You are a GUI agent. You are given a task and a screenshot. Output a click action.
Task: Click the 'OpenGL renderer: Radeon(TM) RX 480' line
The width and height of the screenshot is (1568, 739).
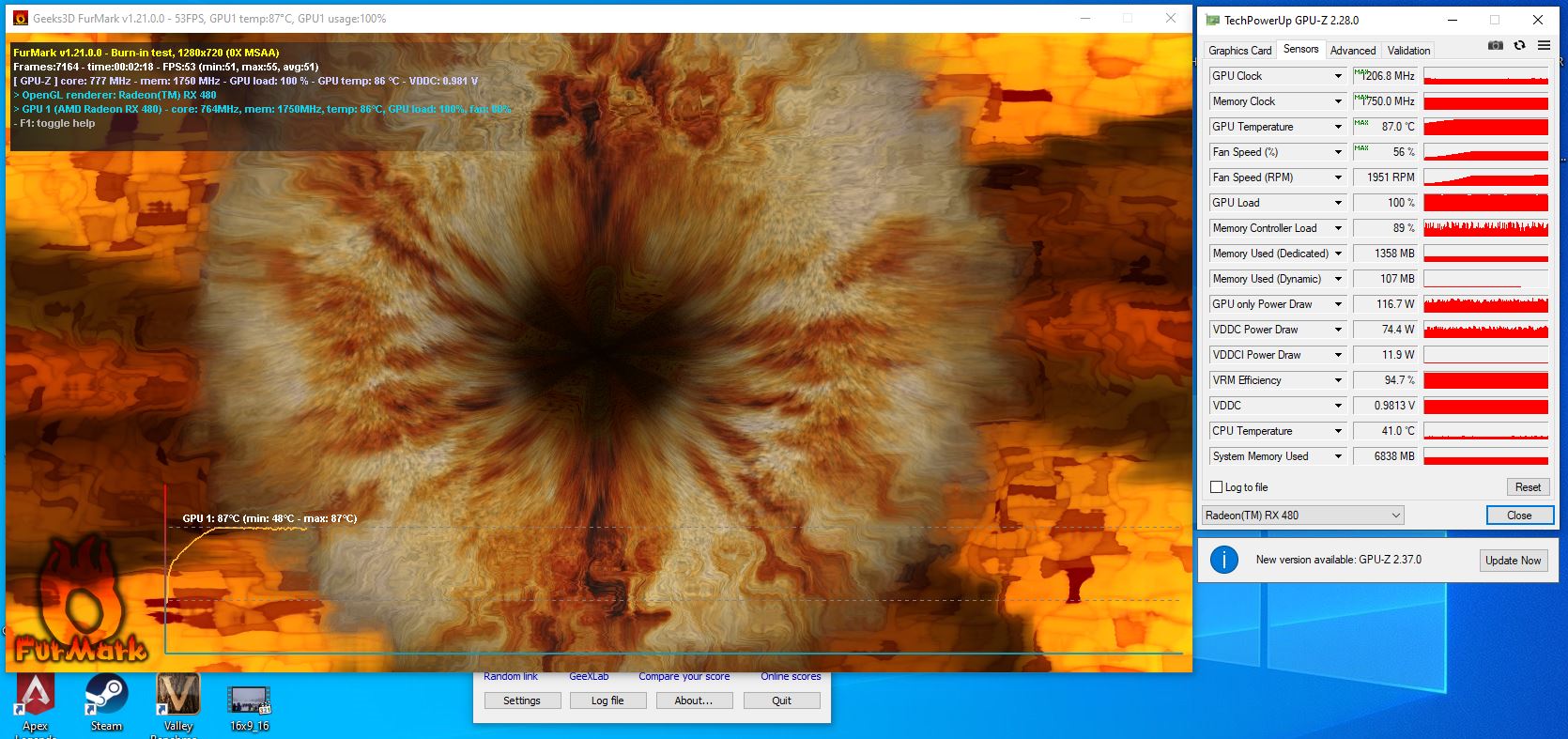(115, 95)
